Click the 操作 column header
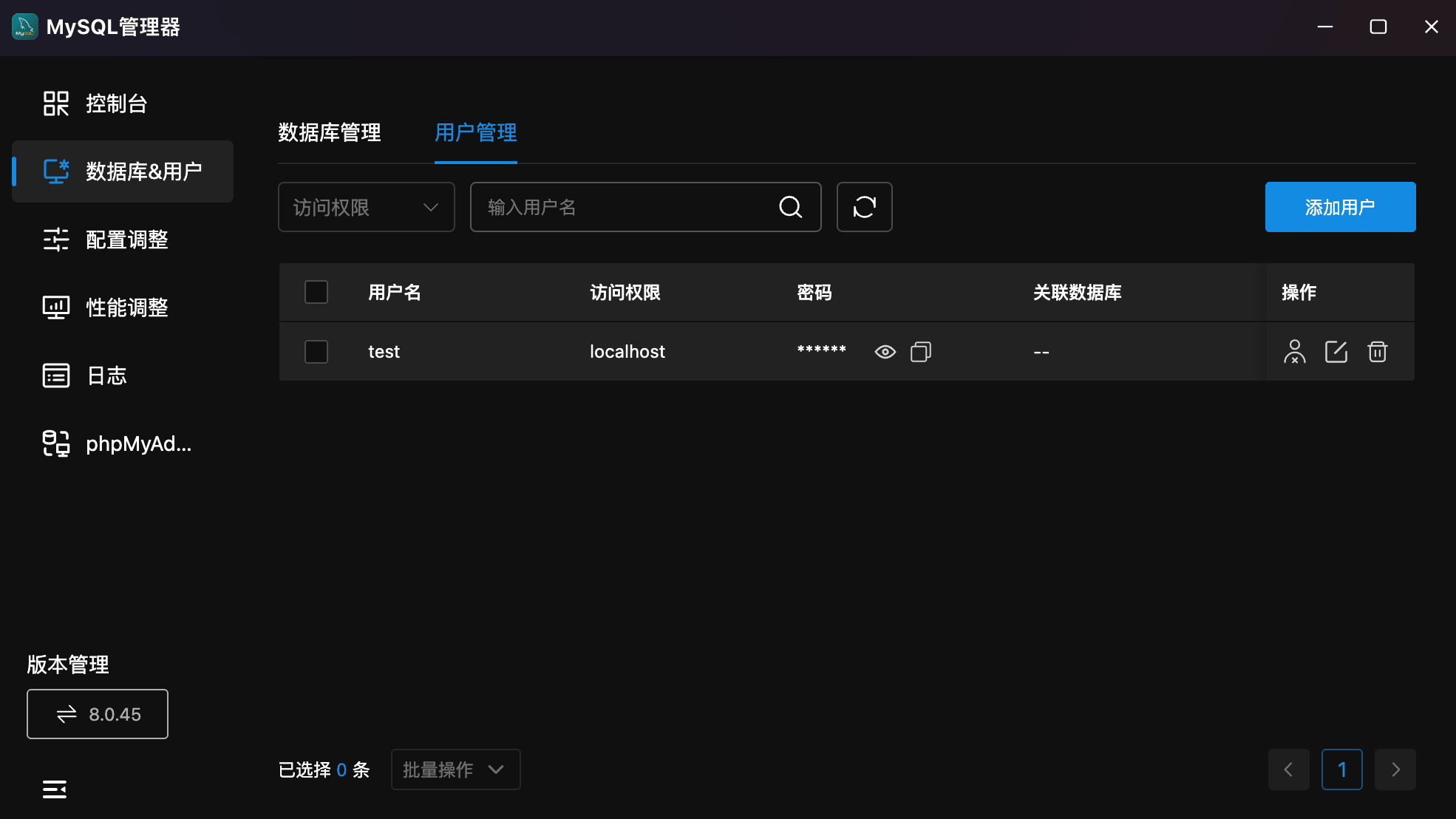 point(1299,292)
